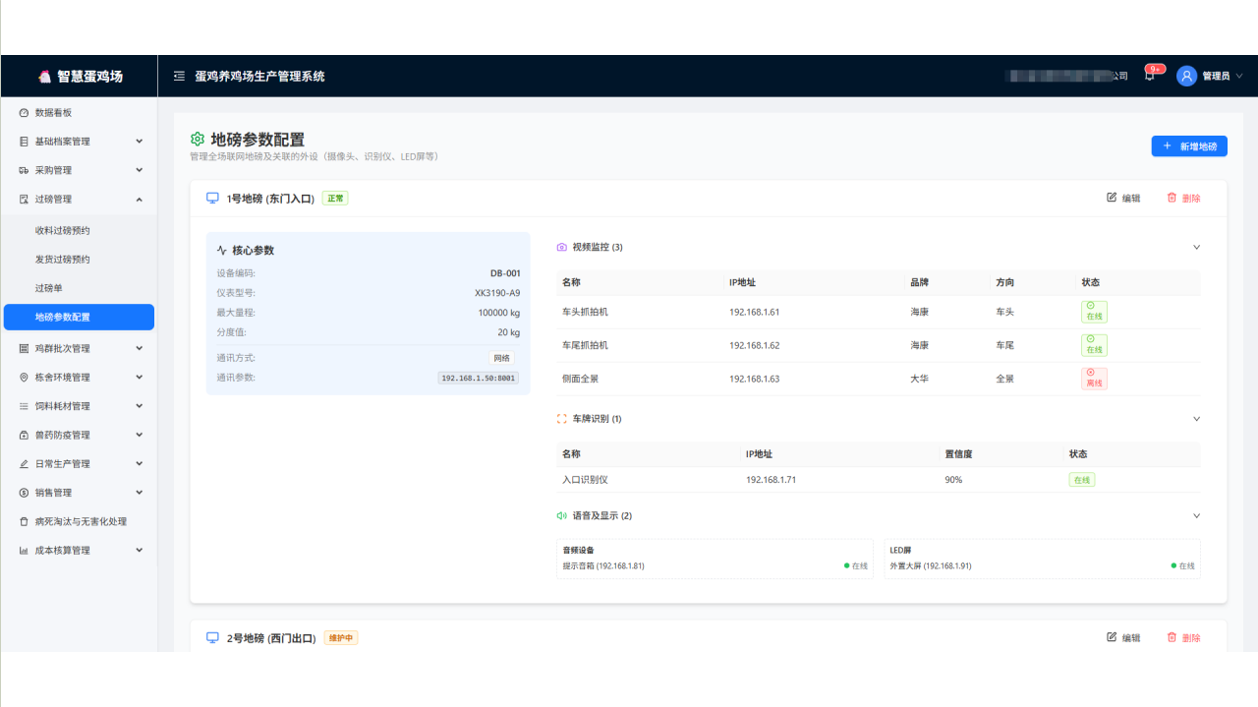Click the 在线 tag of 入口识别仪
This screenshot has width=1258, height=707.
click(1082, 480)
